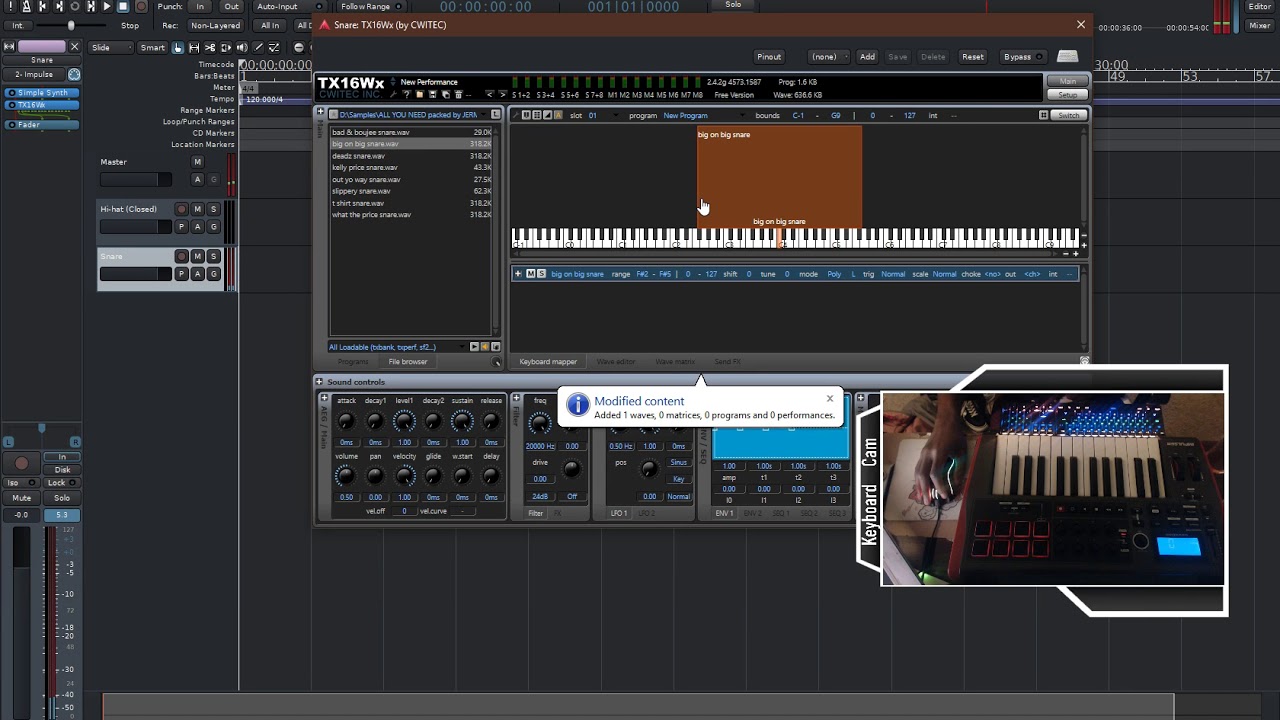1280x720 pixels.
Task: Solo the Hi-hat (Closed) track
Action: coord(213,209)
